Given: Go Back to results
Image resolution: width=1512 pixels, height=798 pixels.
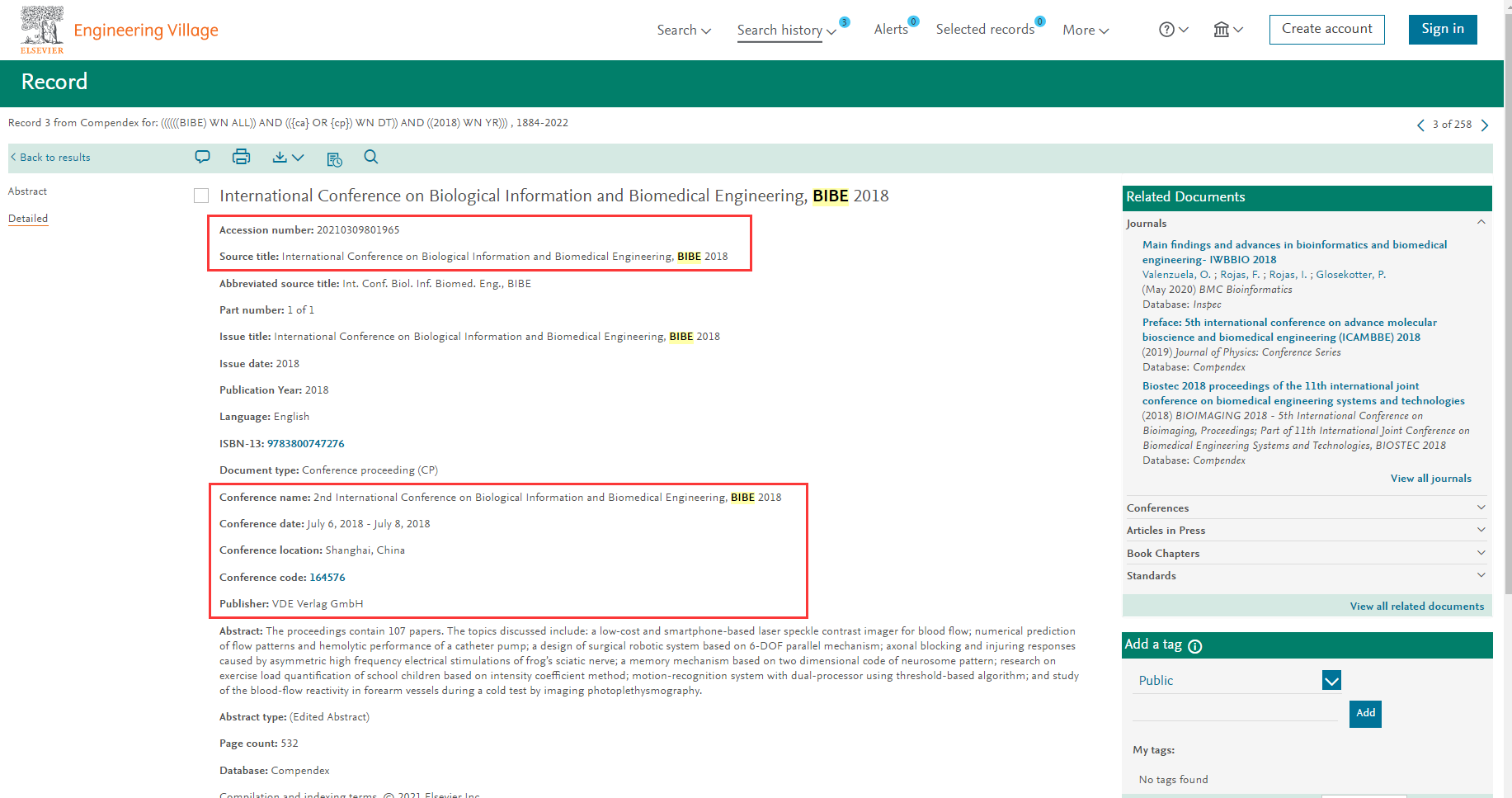Looking at the screenshot, I should (50, 158).
